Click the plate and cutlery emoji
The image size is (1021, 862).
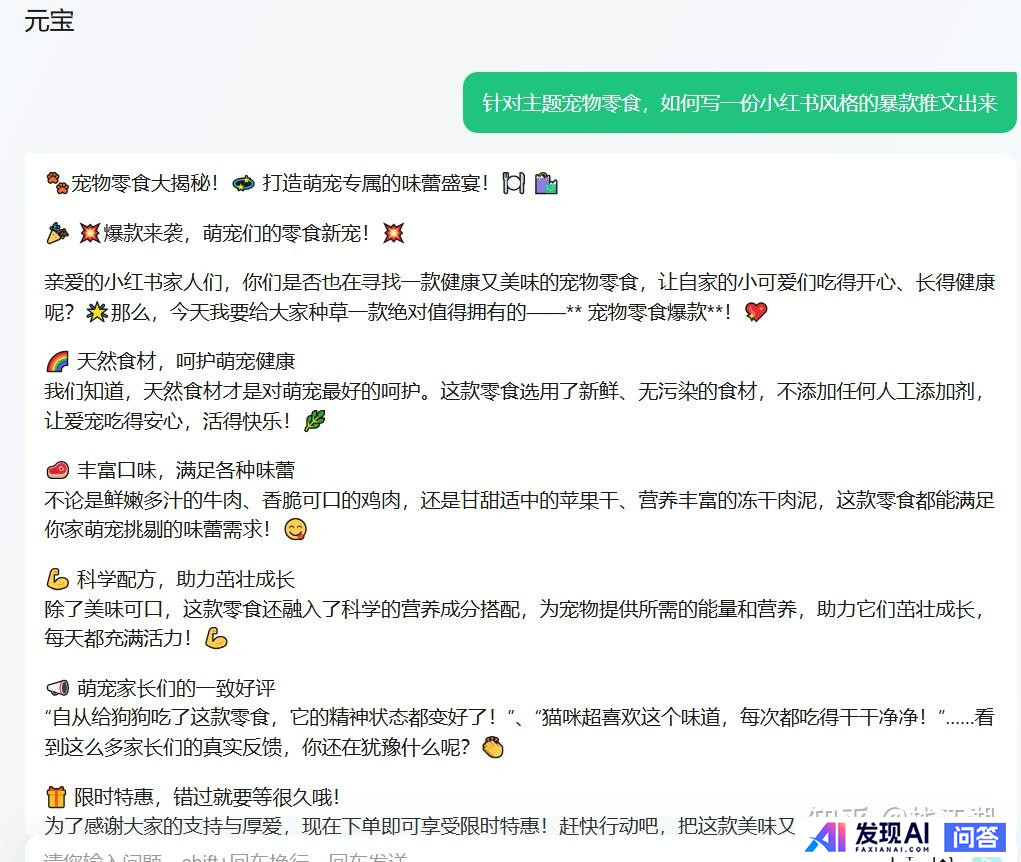[513, 183]
